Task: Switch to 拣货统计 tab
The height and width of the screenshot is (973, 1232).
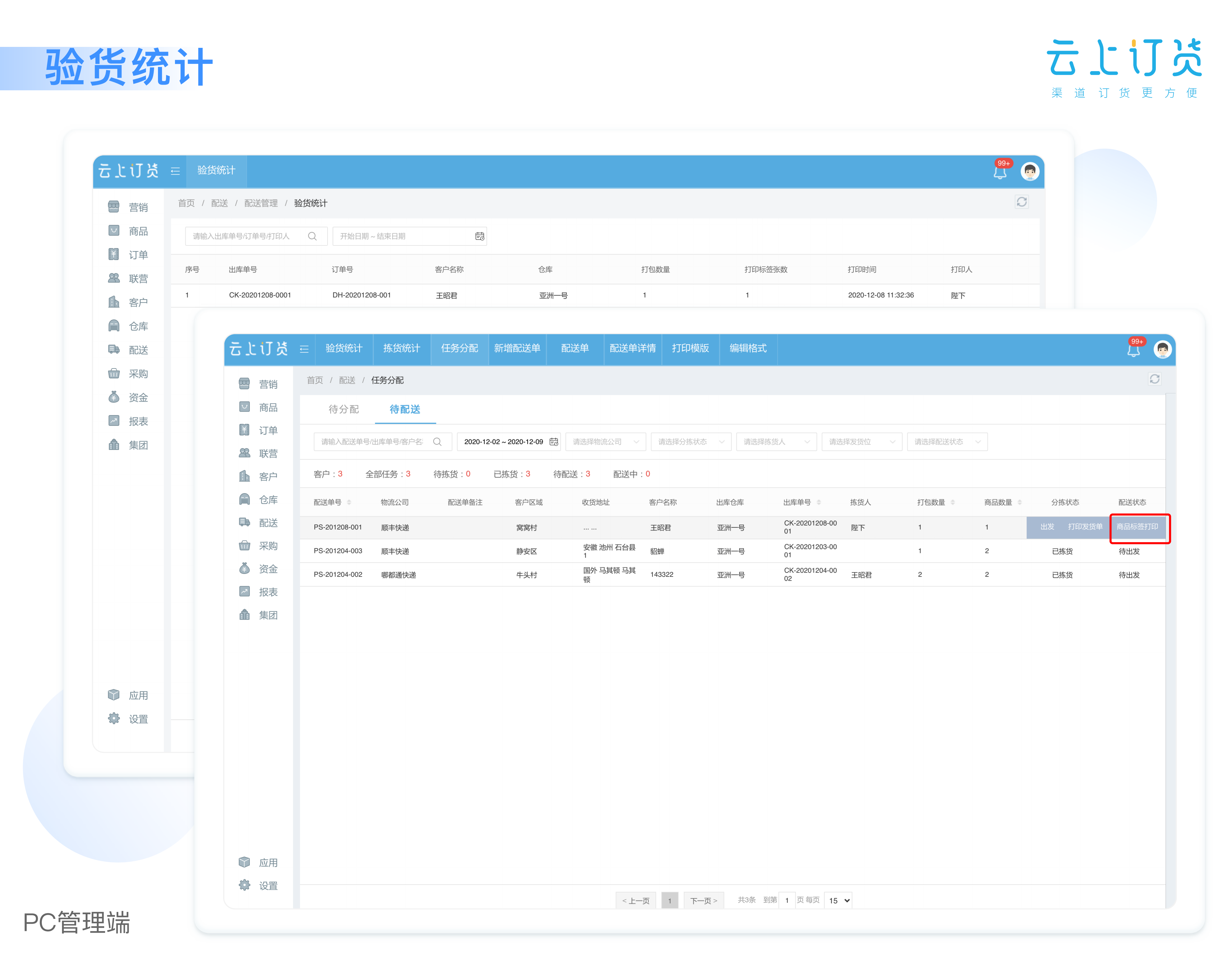Action: click(x=402, y=348)
